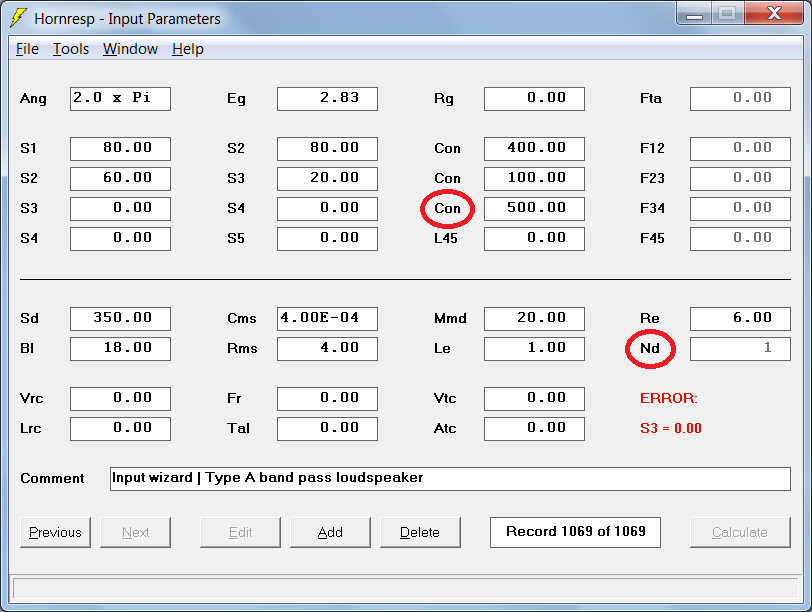This screenshot has width=812, height=612.
Task: Click the Rms field with 4.00
Action: pyautogui.click(x=327, y=349)
